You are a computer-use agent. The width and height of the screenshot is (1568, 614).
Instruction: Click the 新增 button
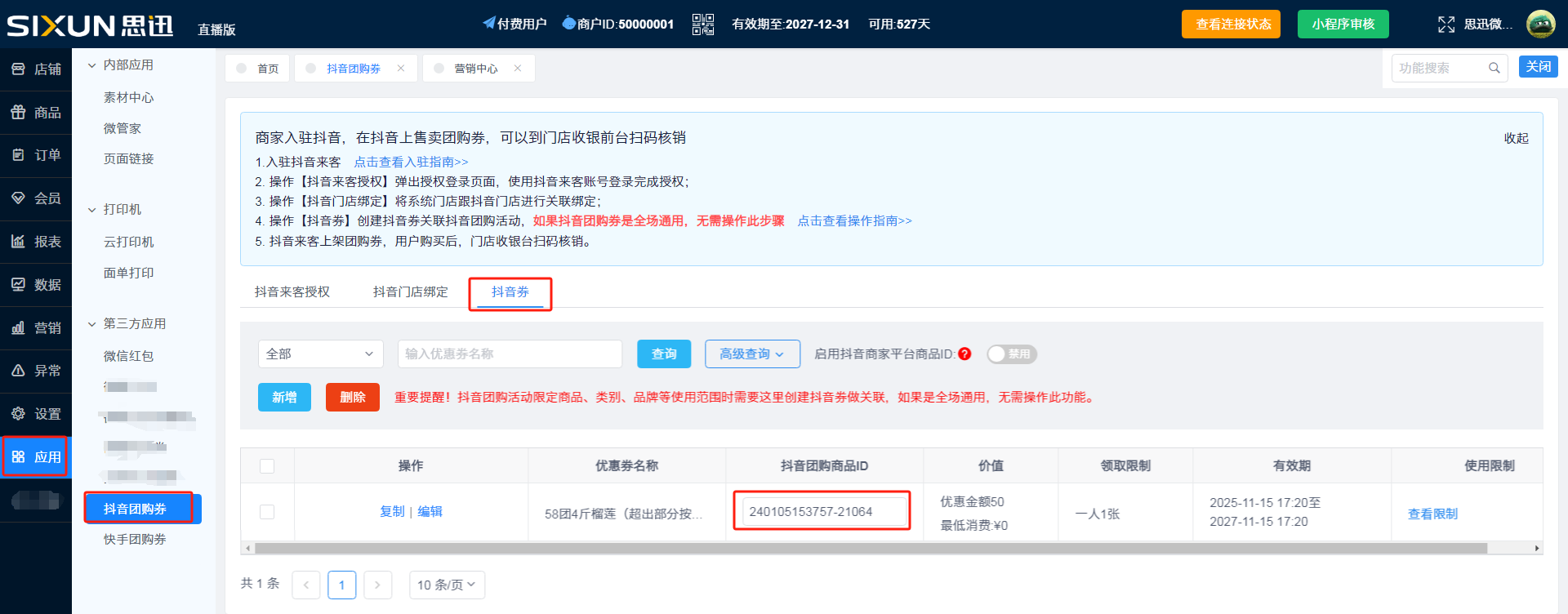point(284,398)
